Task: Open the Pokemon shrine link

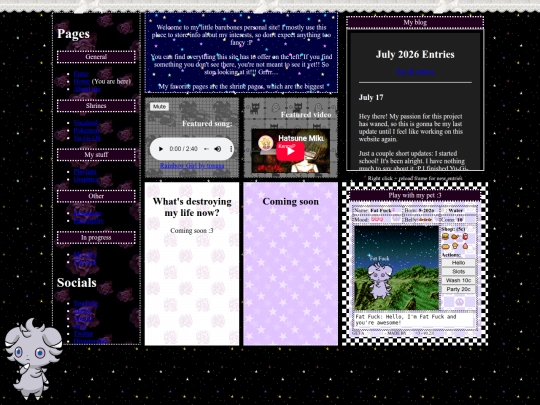Action: click(86, 130)
